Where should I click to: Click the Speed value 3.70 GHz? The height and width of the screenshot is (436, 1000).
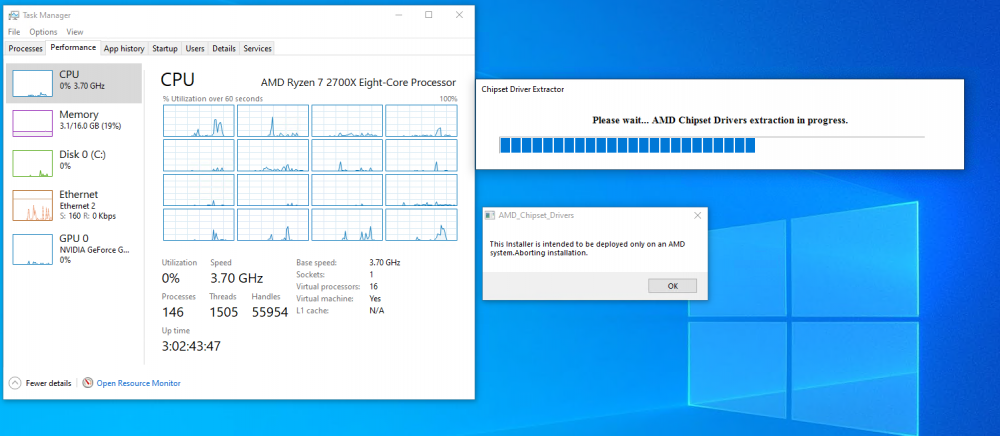point(237,279)
